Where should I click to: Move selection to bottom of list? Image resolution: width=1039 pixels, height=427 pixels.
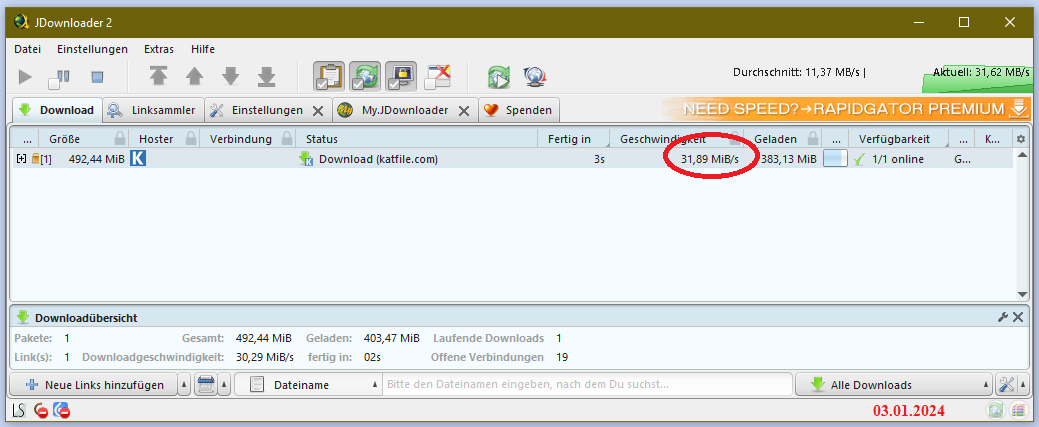click(x=266, y=77)
